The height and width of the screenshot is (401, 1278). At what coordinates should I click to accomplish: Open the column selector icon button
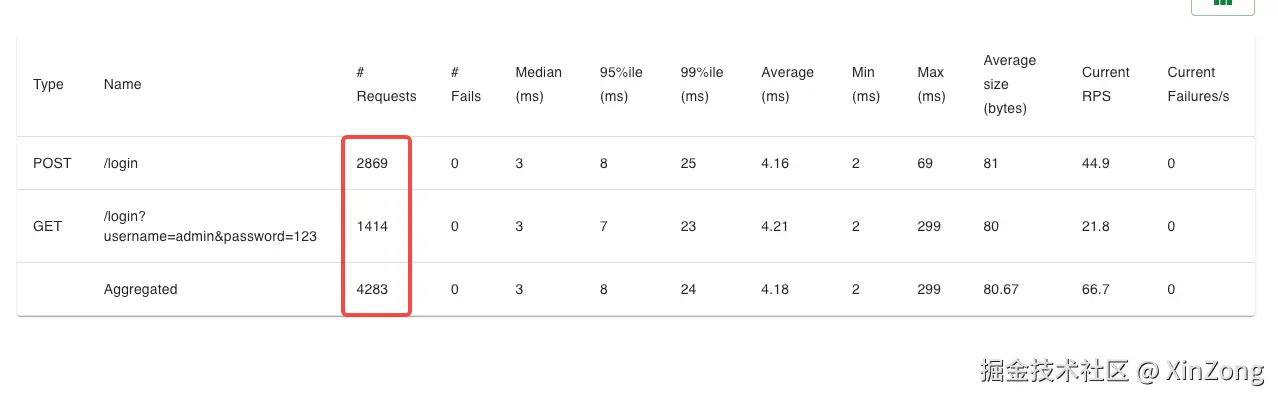tap(1222, 5)
